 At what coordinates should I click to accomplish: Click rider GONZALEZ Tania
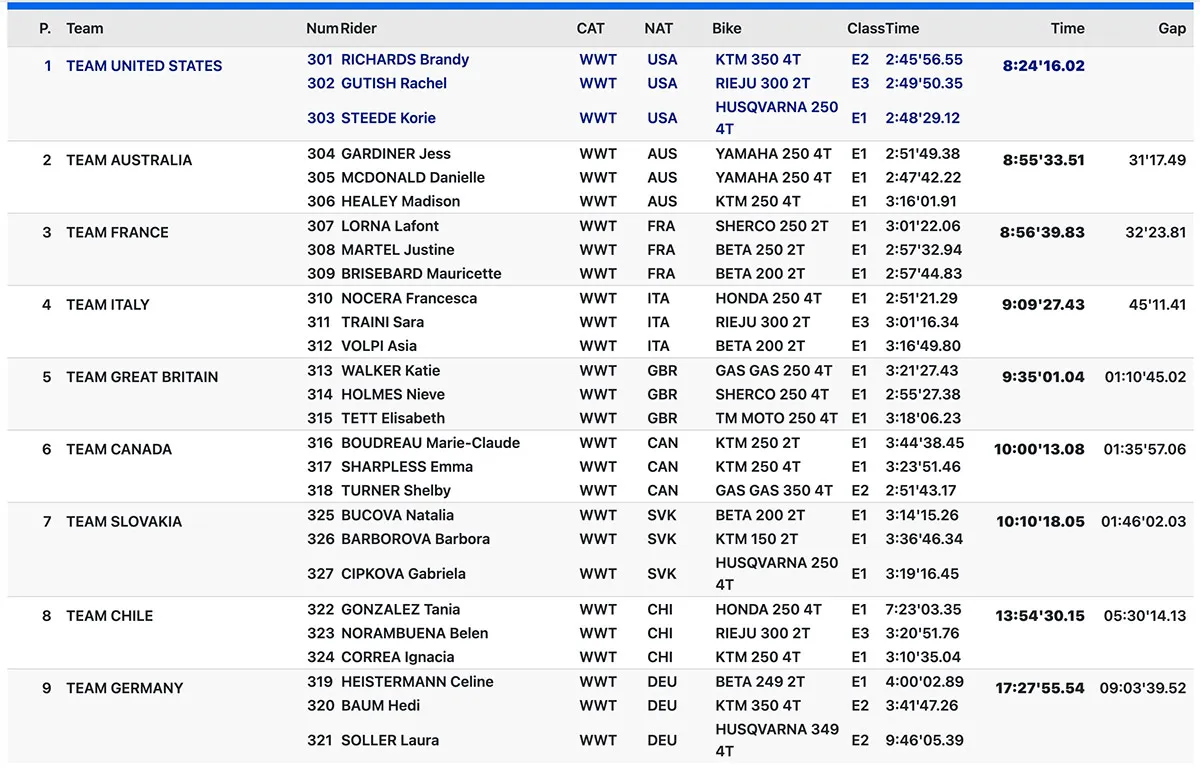tap(401, 610)
